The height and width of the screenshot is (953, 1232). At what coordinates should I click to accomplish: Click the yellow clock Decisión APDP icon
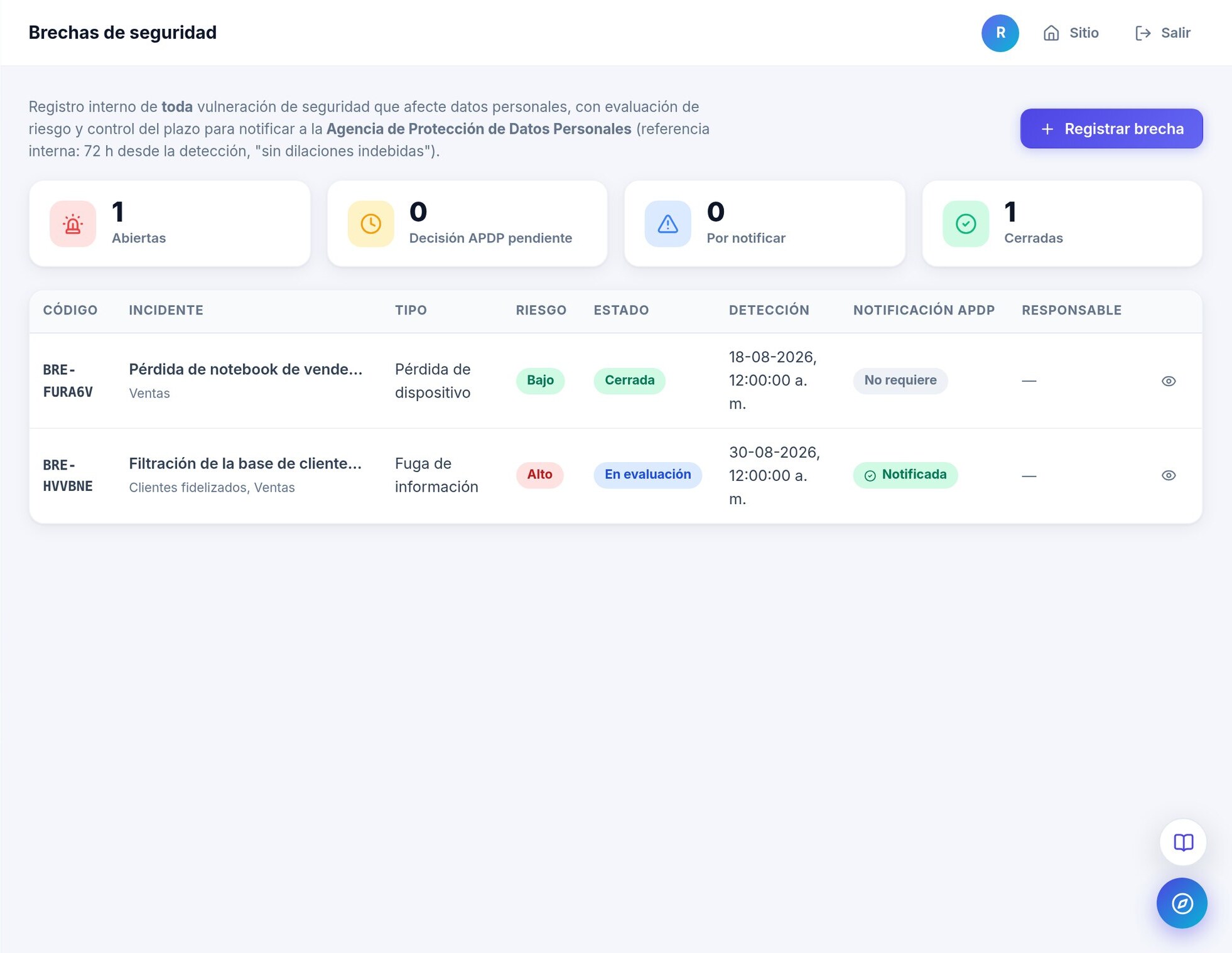coord(370,224)
